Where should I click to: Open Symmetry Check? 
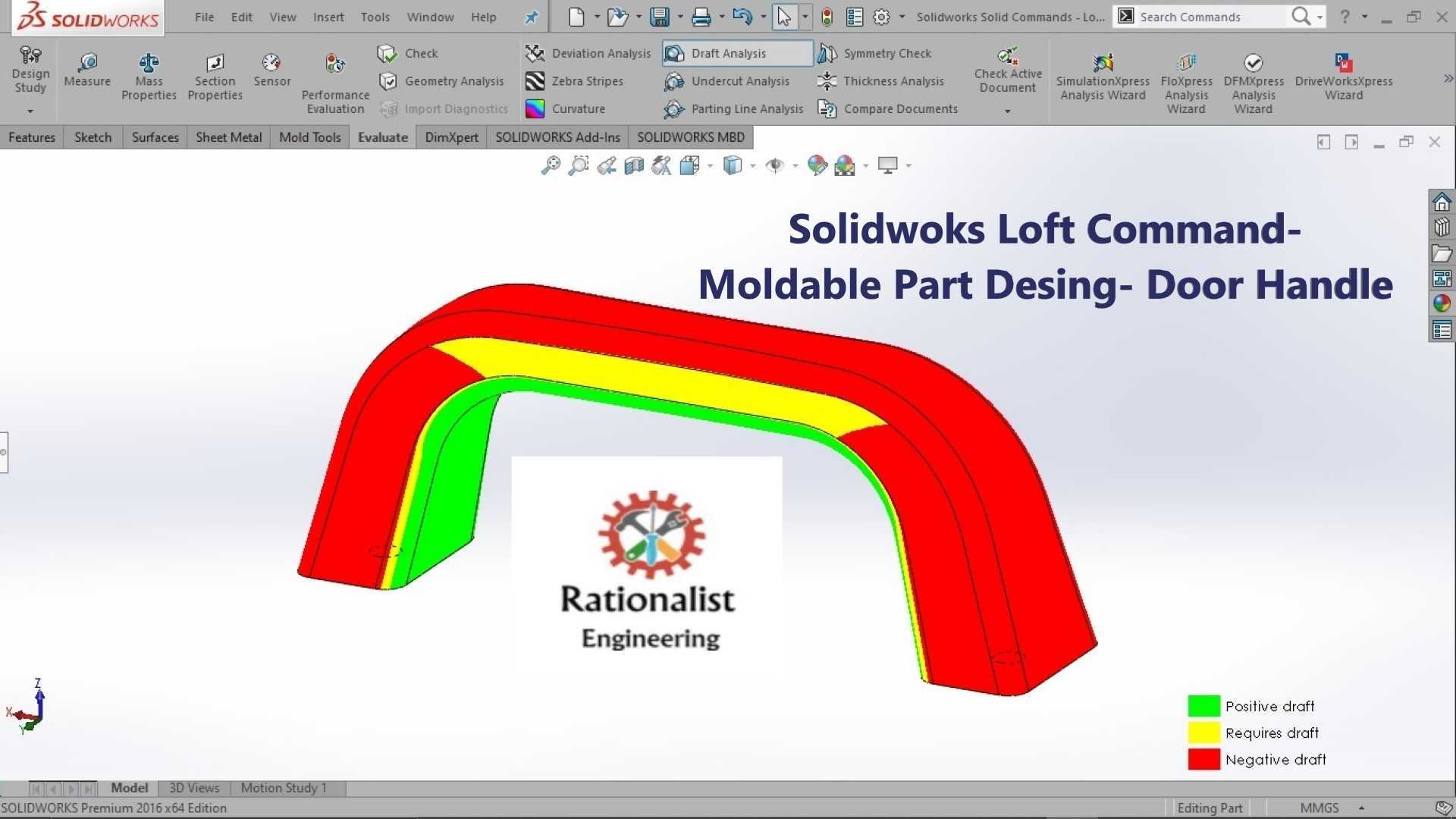(874, 53)
